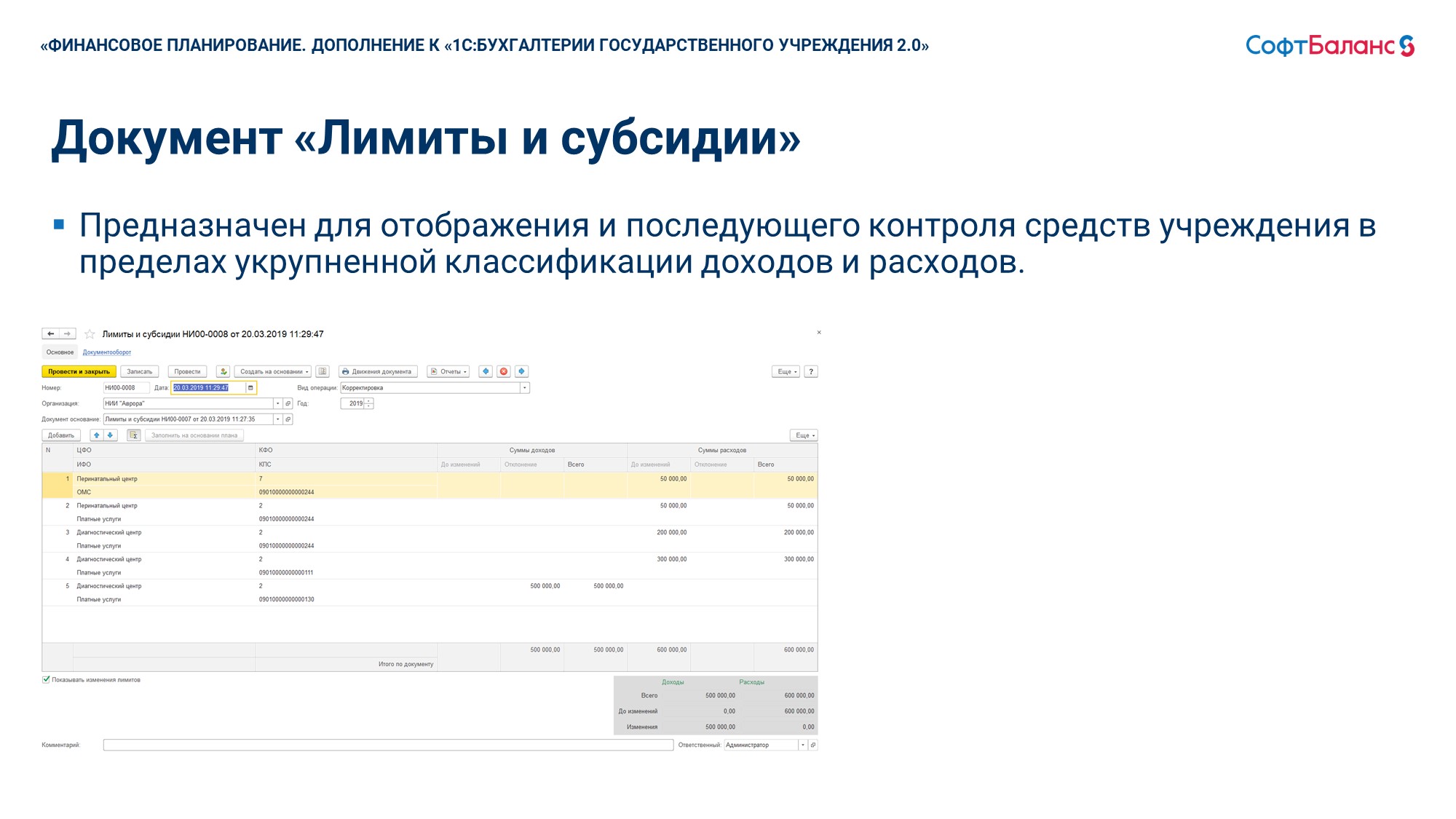Click the blue left-arrow circle icon
Viewport: 1456px width, 819px height.
(486, 371)
